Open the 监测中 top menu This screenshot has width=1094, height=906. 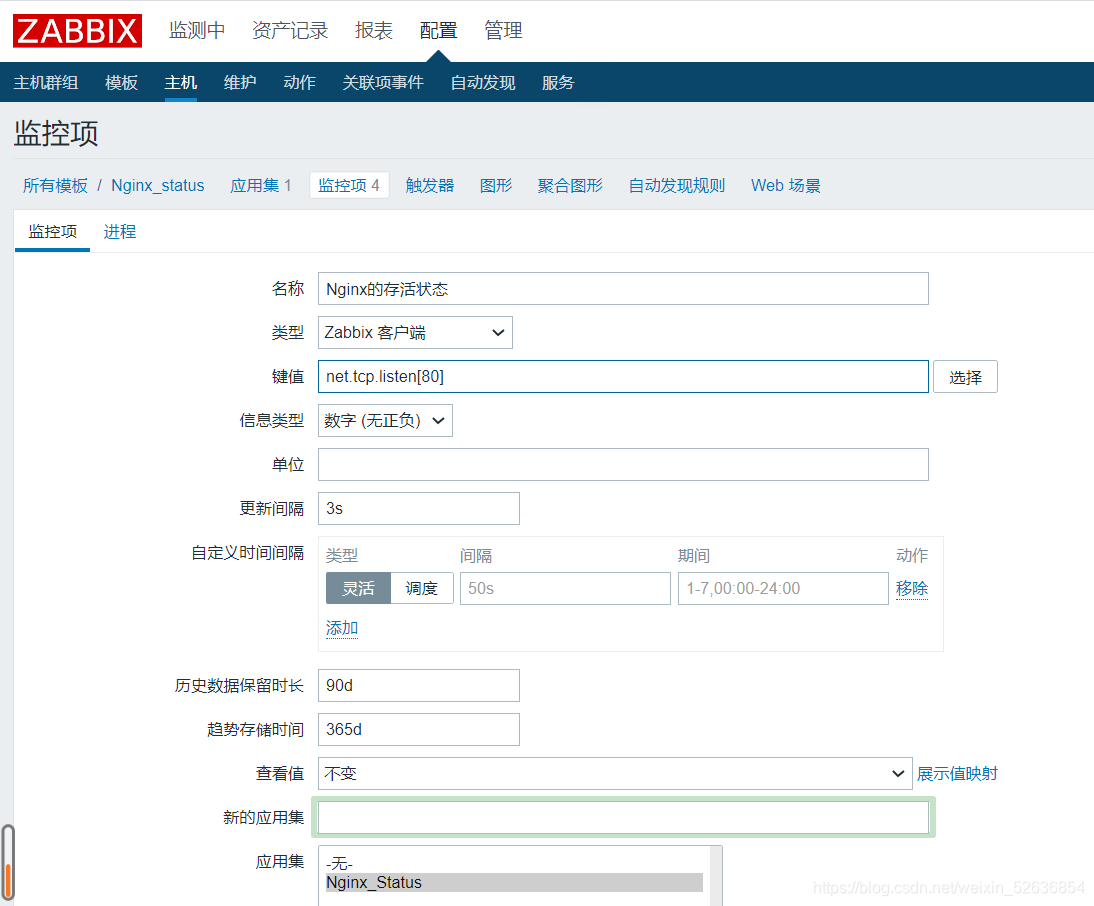(197, 31)
